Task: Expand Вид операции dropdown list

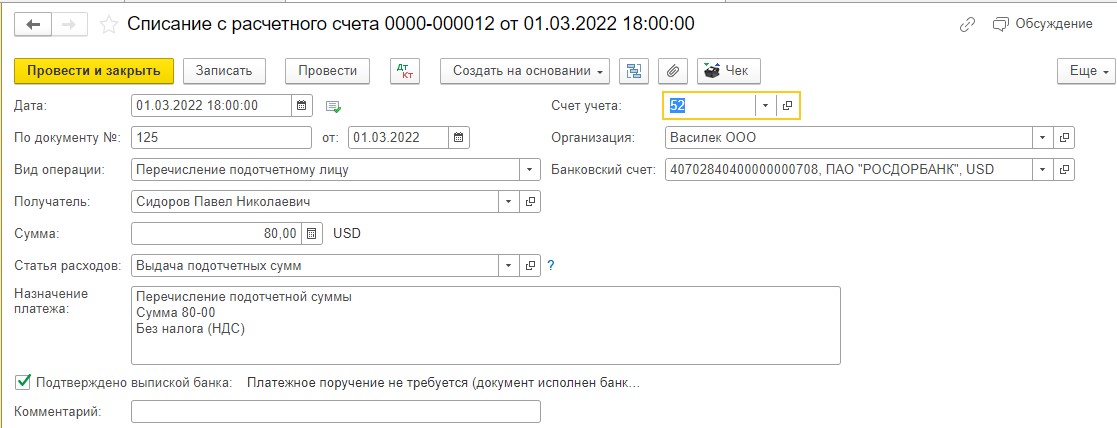Action: [x=530, y=169]
